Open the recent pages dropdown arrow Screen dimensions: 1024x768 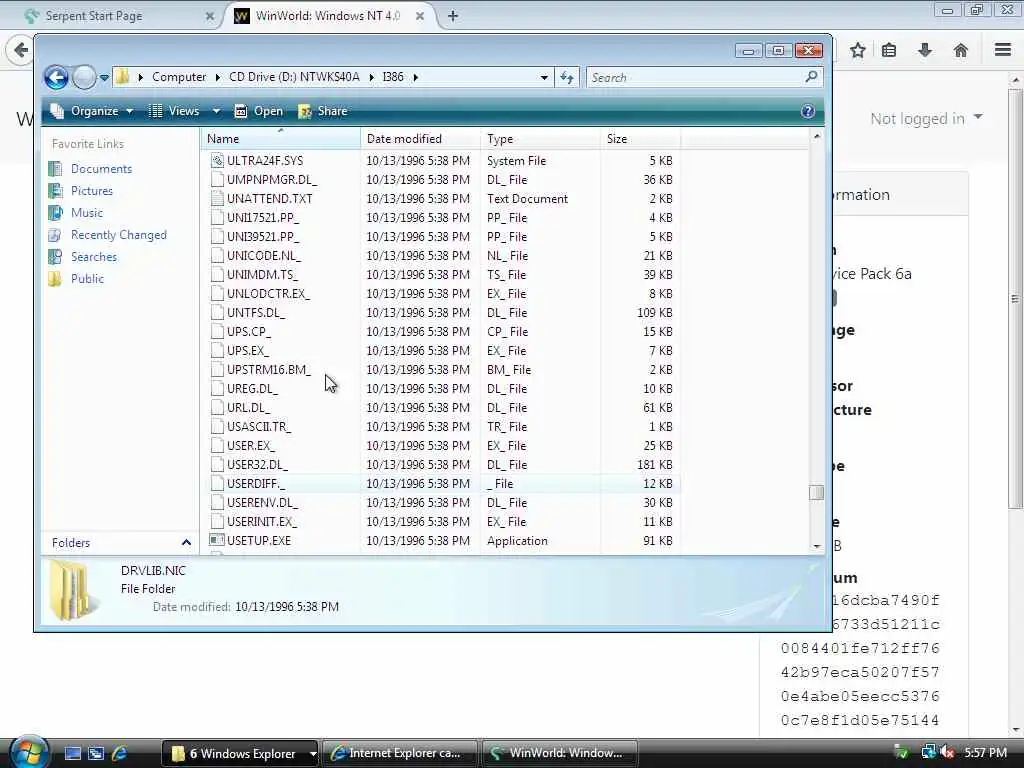[104, 78]
